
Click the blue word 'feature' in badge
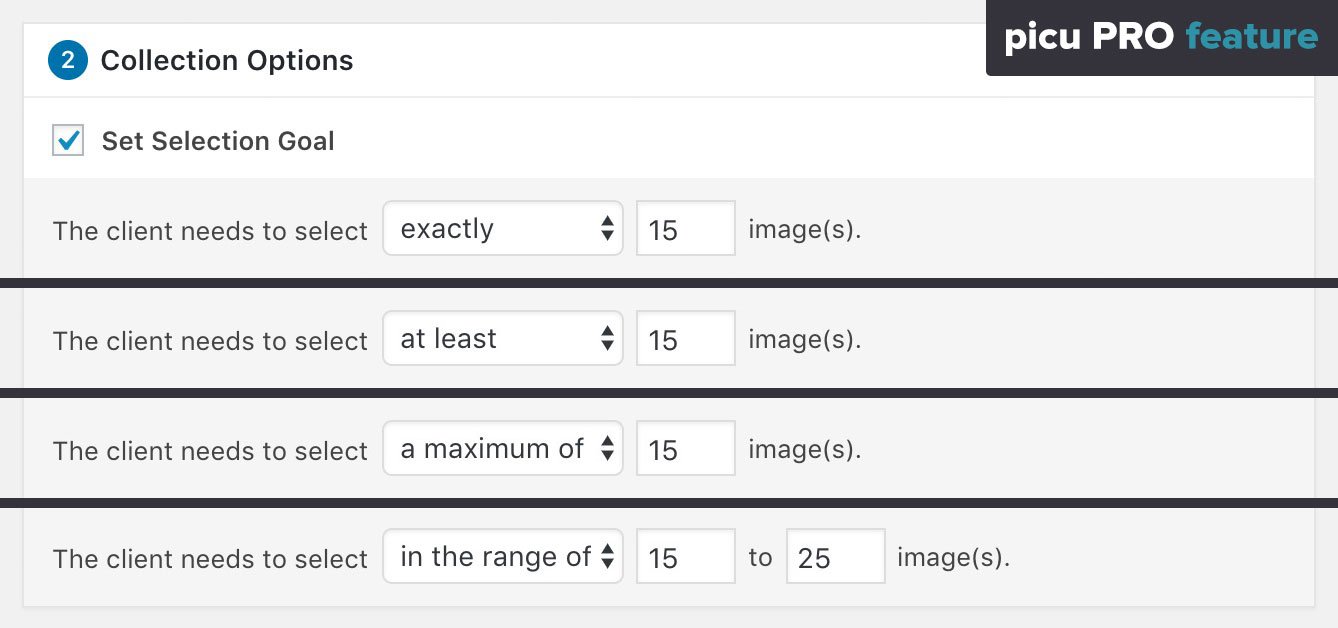click(1251, 38)
